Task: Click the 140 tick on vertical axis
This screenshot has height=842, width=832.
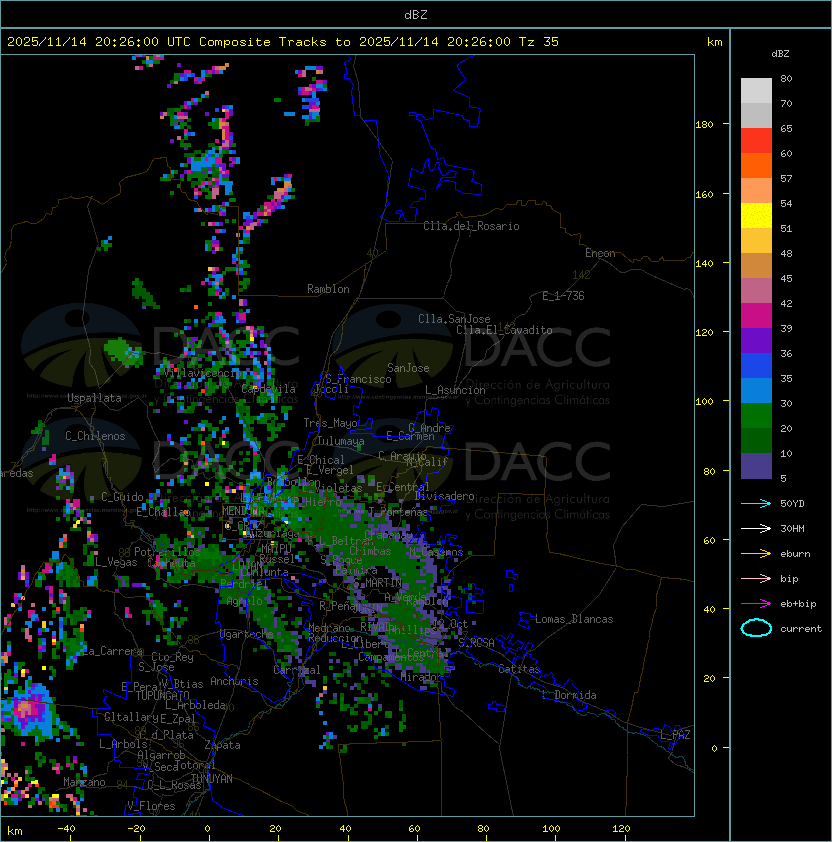Action: click(x=704, y=263)
